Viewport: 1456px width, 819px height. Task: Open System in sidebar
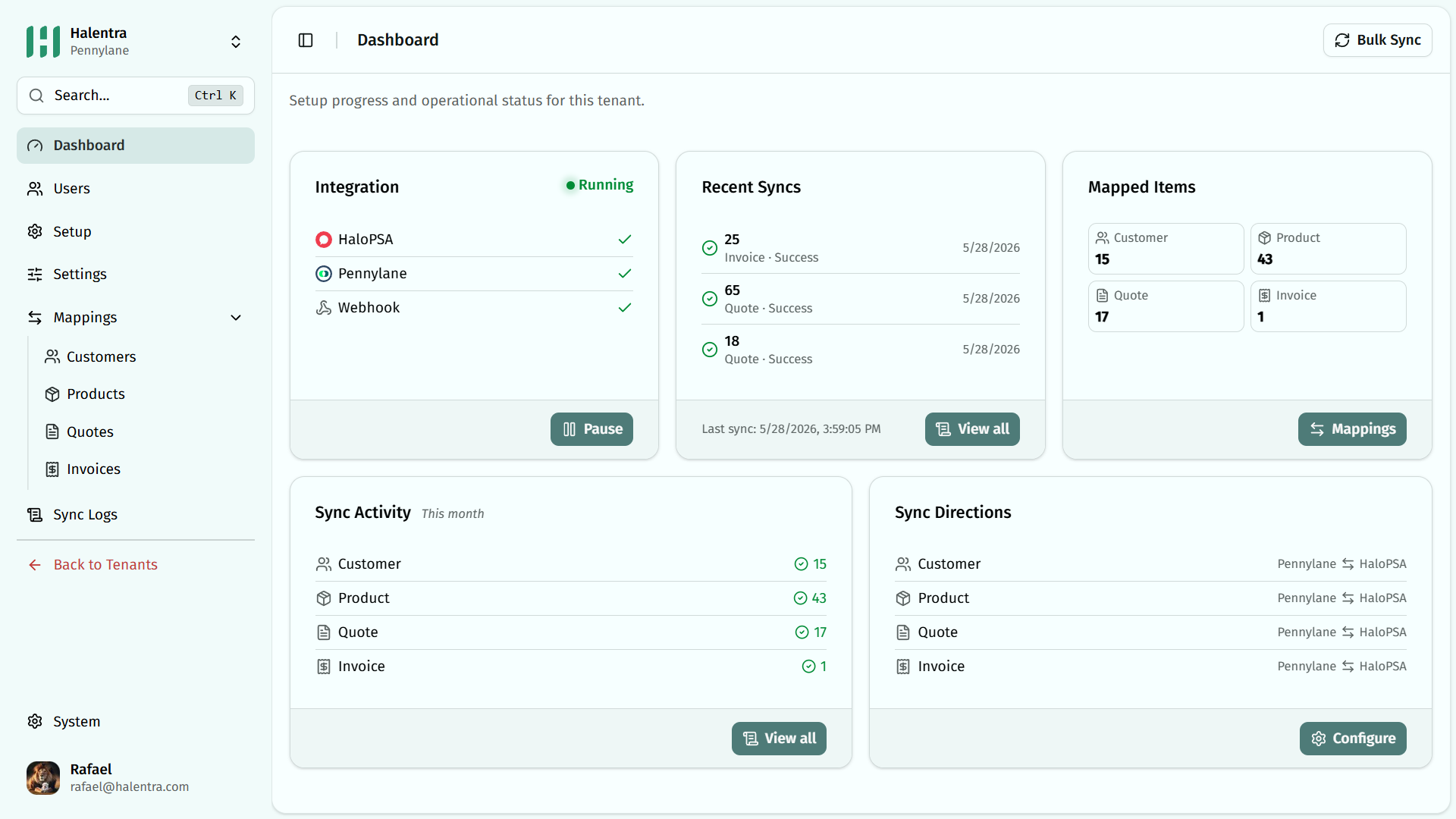click(x=136, y=722)
